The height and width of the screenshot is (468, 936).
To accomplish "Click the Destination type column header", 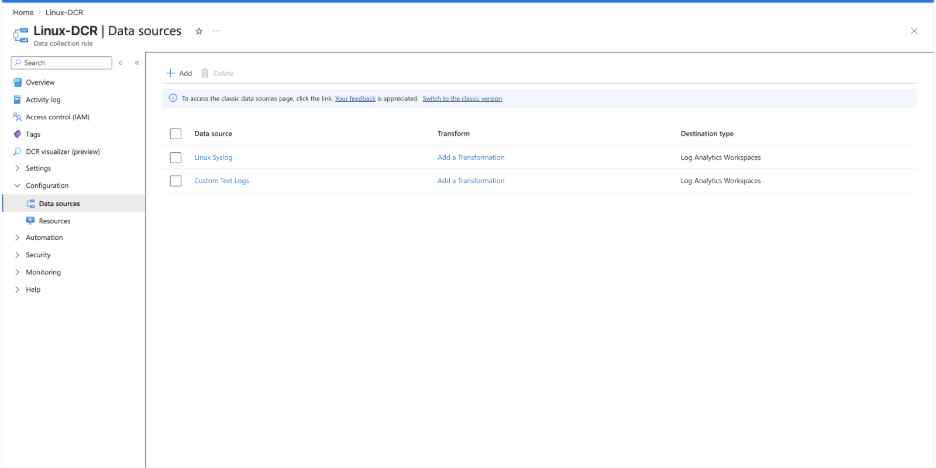I will 707,134.
